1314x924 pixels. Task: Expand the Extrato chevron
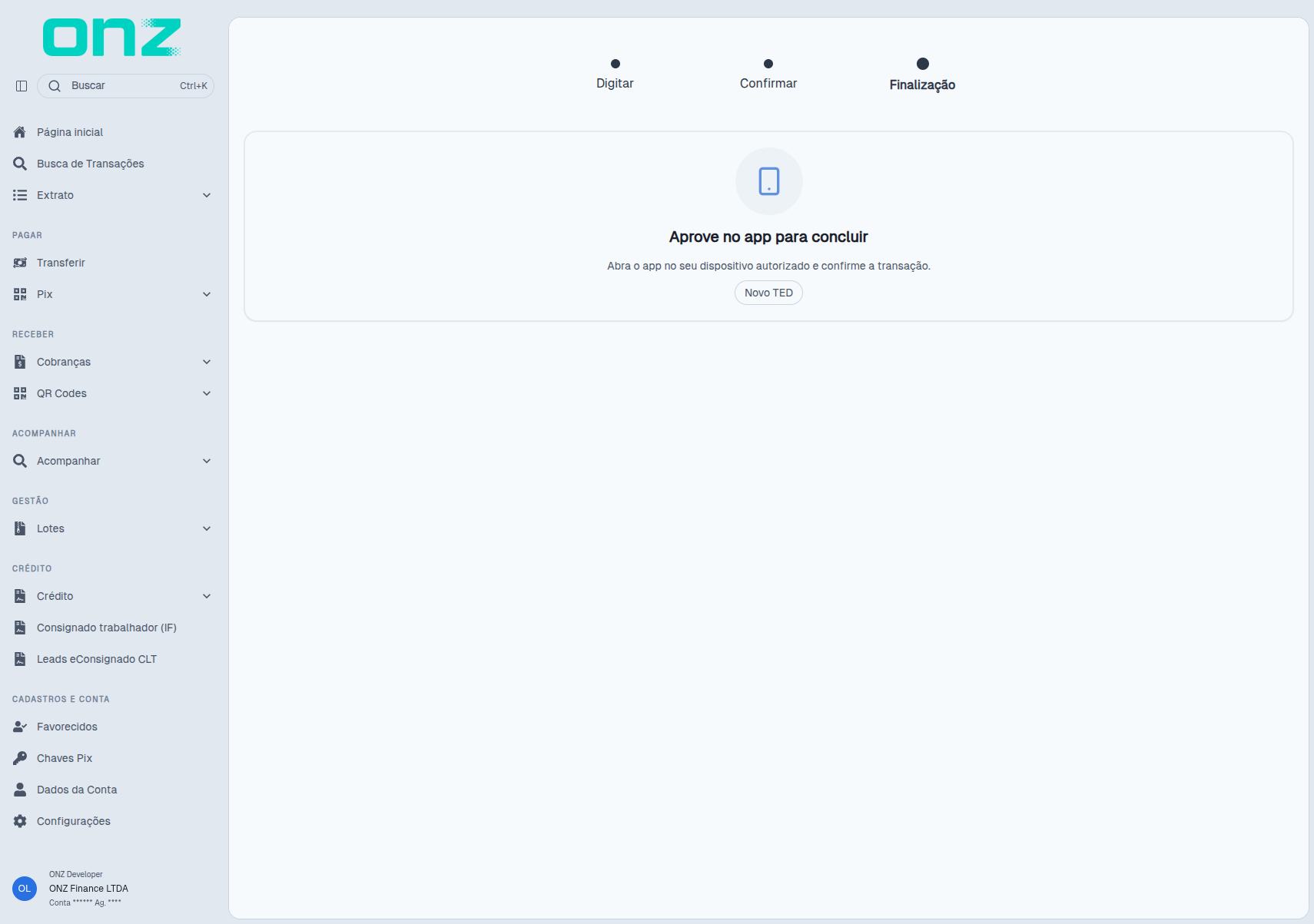coord(207,195)
